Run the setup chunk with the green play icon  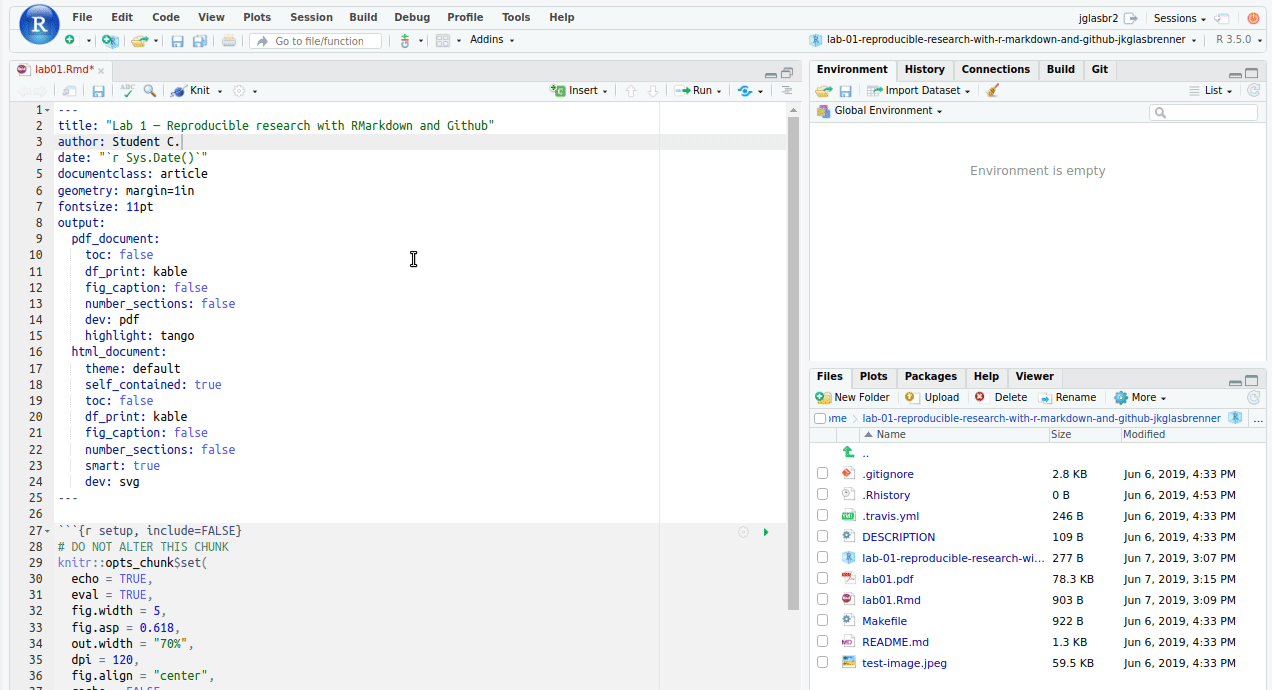click(x=766, y=532)
